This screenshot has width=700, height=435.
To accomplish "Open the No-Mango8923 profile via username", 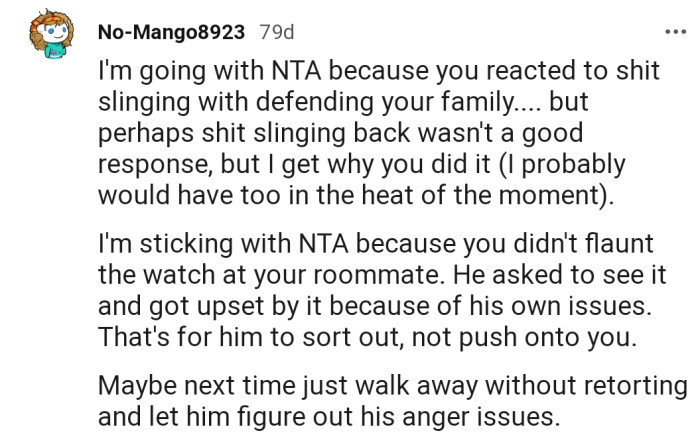I will point(170,32).
